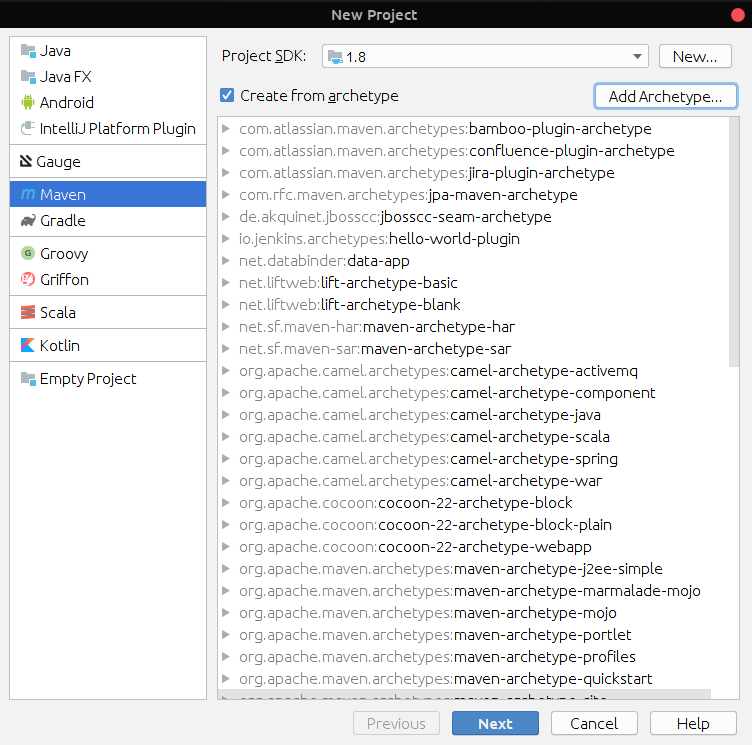
Task: Toggle the Create from archetype checkbox
Action: (227, 95)
